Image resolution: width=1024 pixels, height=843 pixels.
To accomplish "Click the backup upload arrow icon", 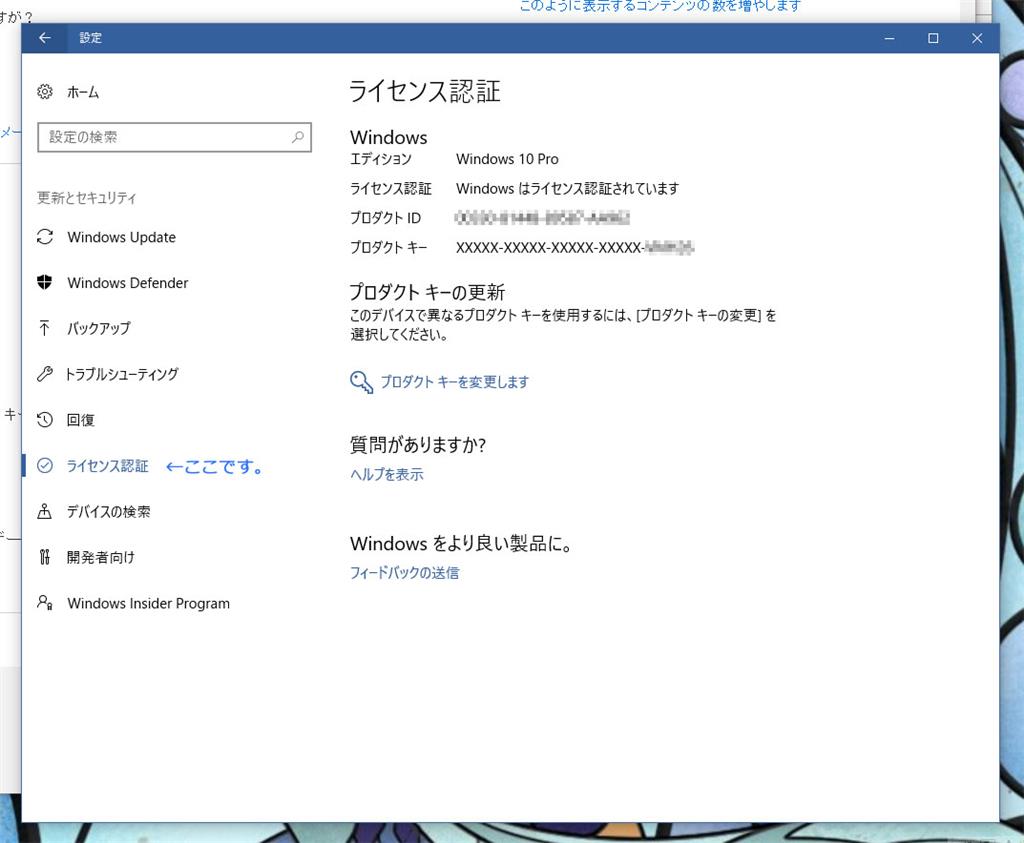I will click(x=44, y=328).
